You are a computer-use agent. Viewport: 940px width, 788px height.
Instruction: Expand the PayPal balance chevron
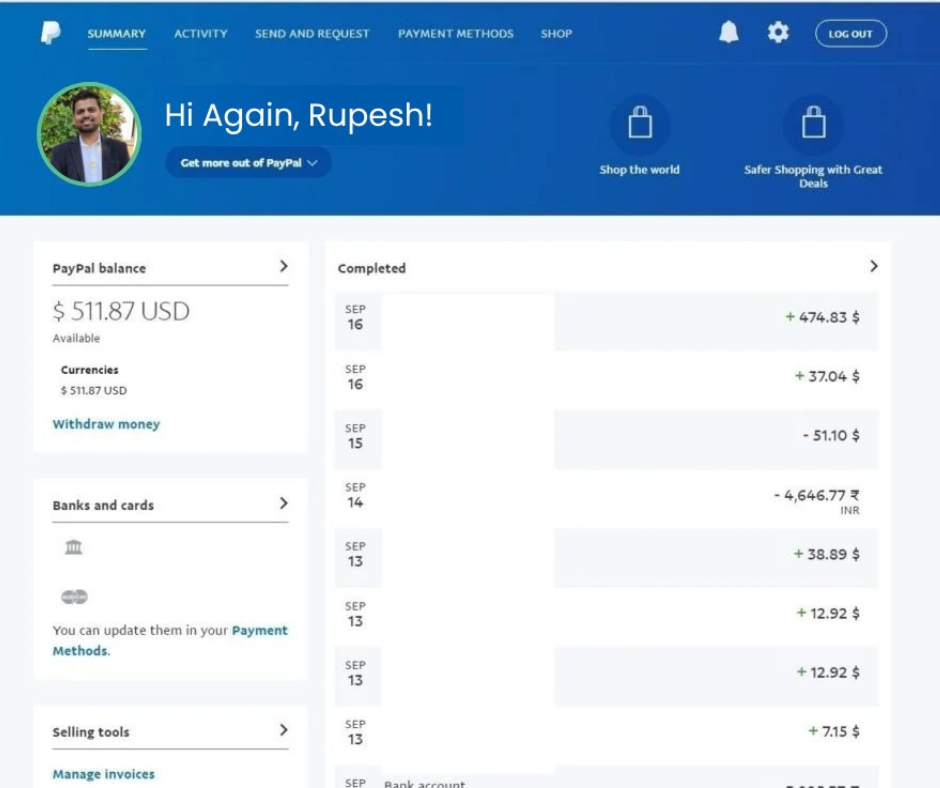coord(284,266)
